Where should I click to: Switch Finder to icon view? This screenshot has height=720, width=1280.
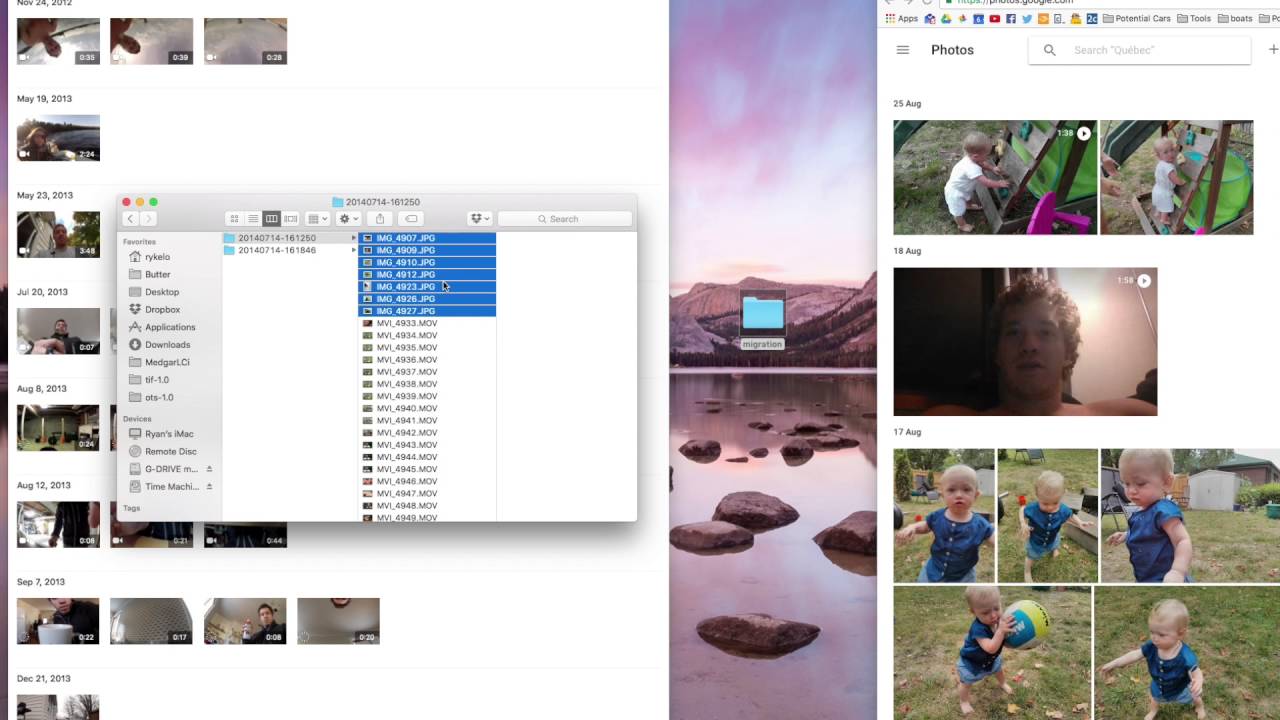(235, 219)
